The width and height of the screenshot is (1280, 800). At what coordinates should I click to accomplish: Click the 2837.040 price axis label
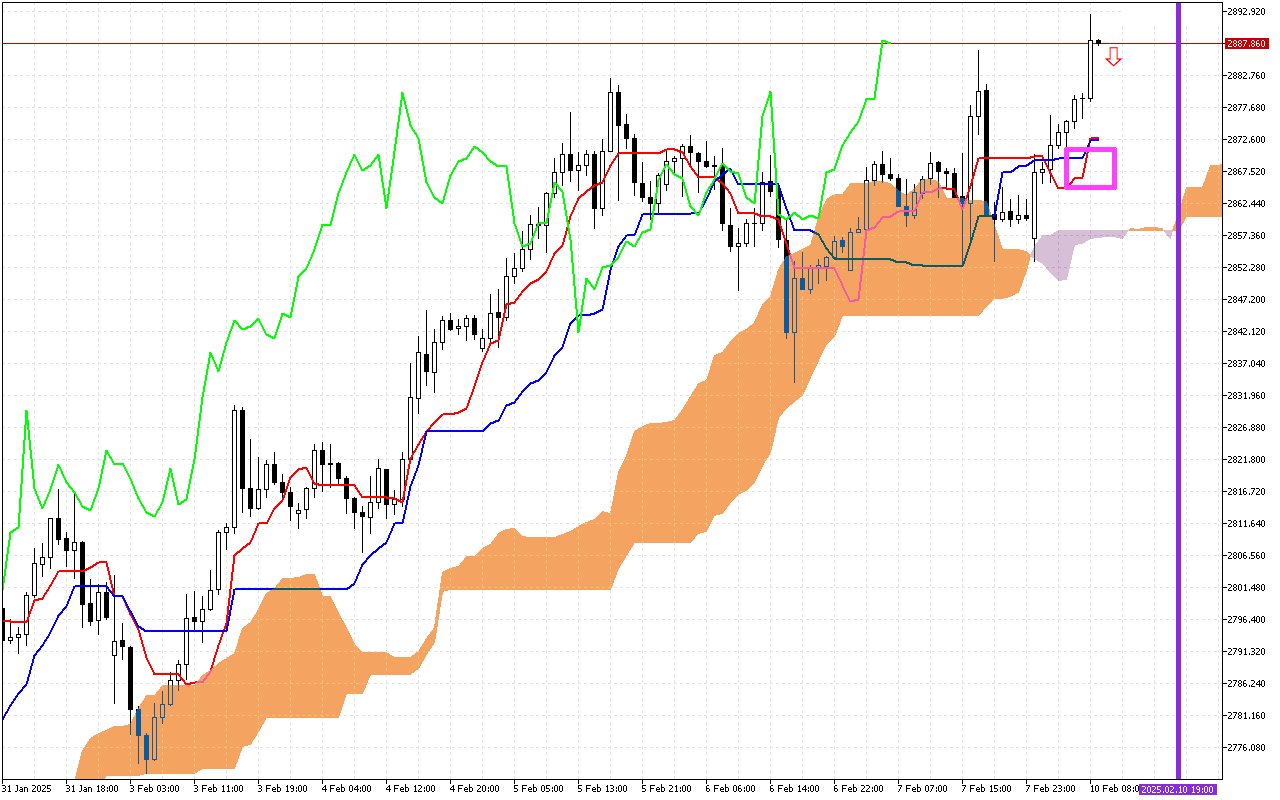[1245, 363]
